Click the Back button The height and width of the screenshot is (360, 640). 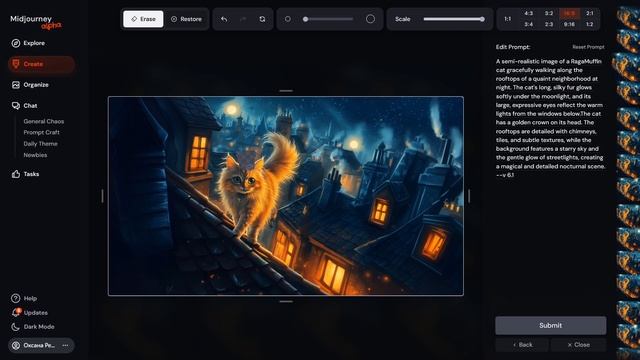(522, 345)
